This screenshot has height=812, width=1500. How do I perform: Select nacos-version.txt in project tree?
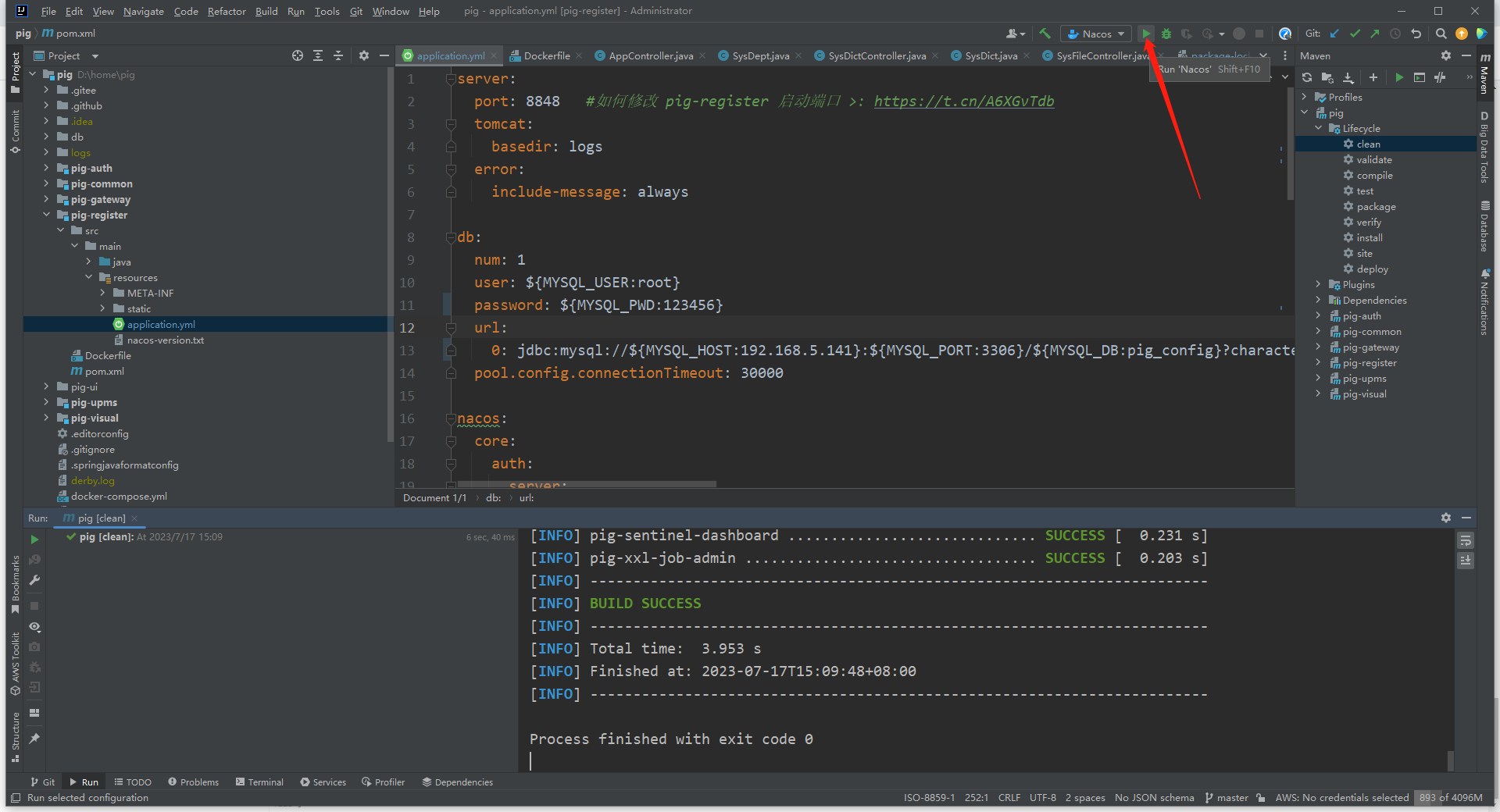[x=165, y=340]
